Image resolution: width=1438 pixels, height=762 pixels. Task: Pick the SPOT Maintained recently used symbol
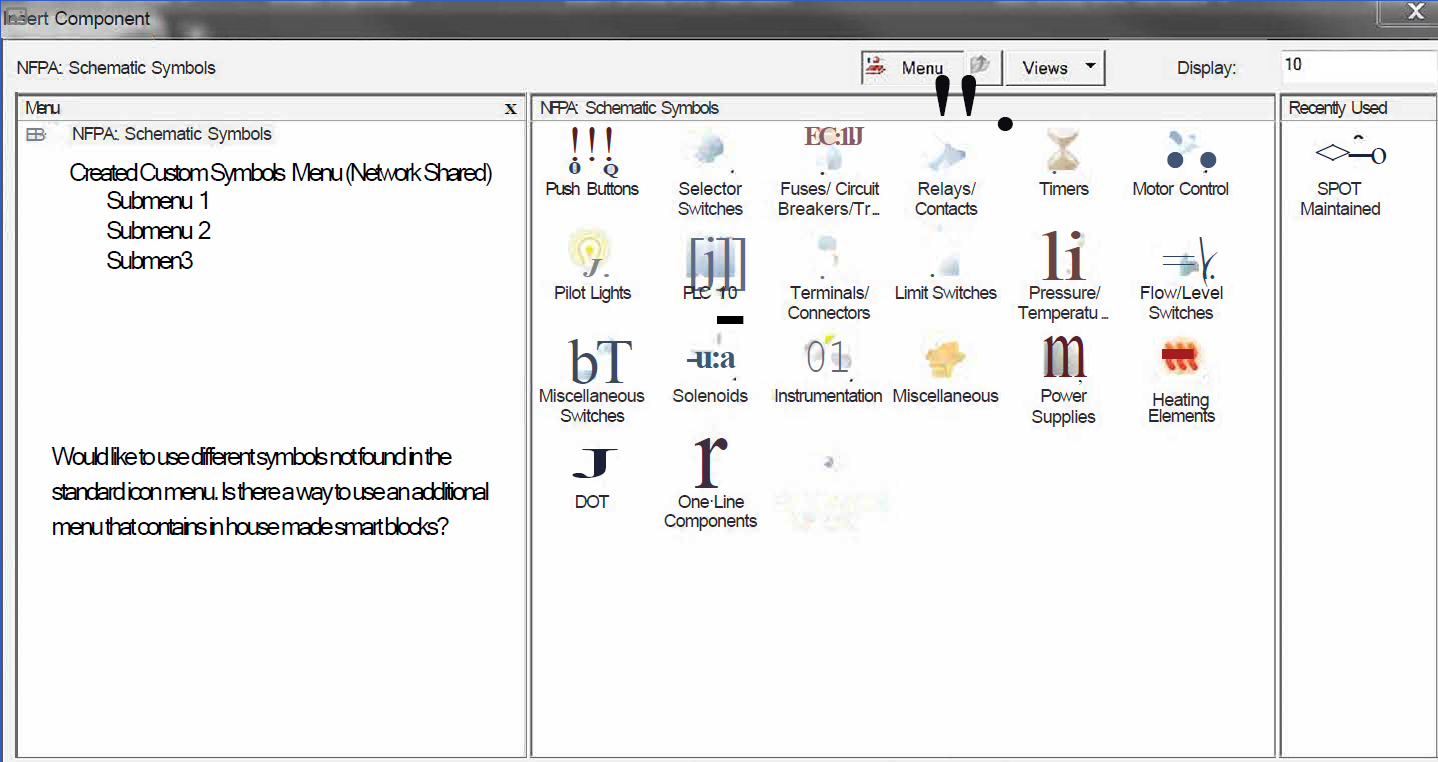coord(1339,170)
